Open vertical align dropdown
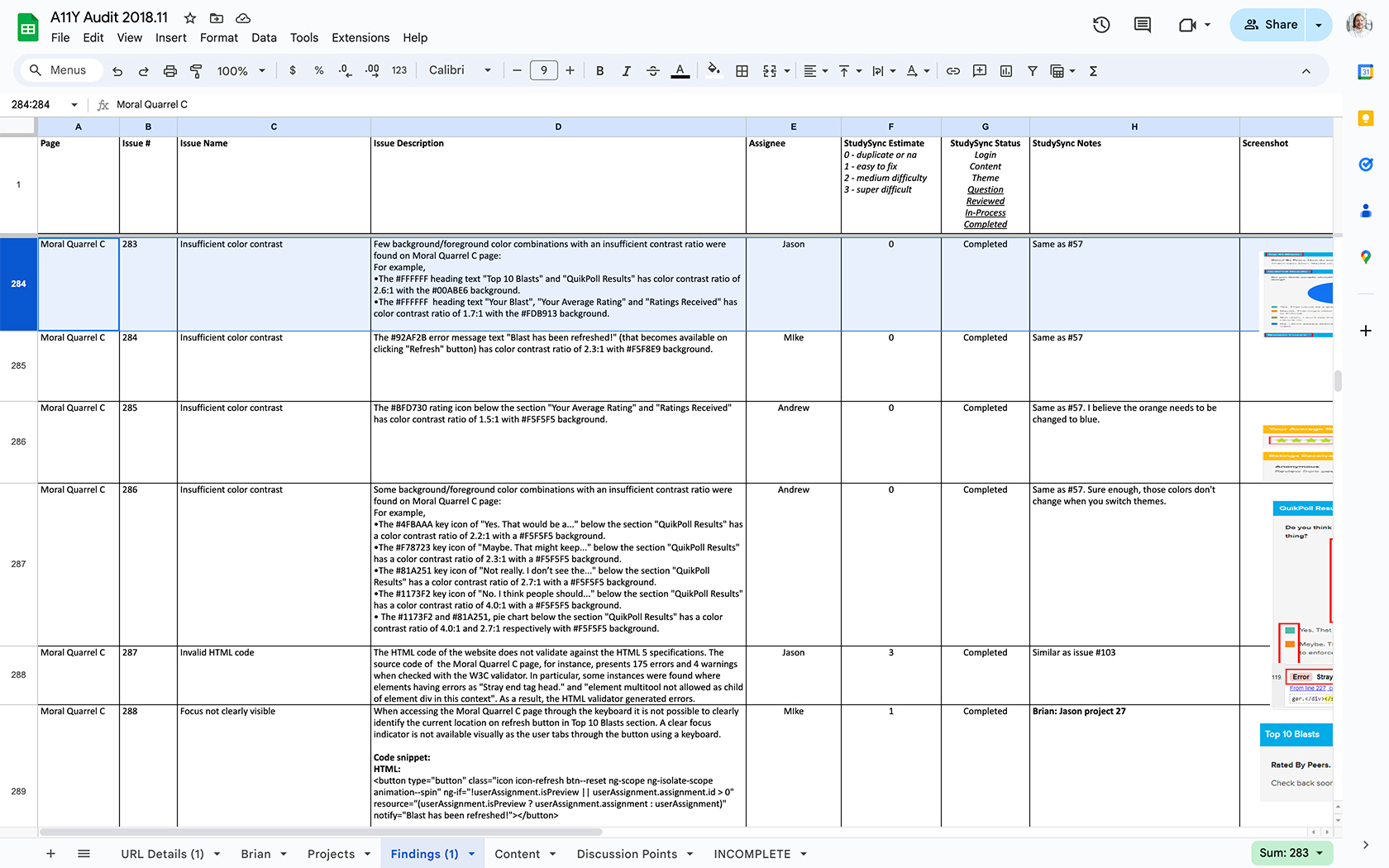The height and width of the screenshot is (868, 1389). (x=850, y=71)
